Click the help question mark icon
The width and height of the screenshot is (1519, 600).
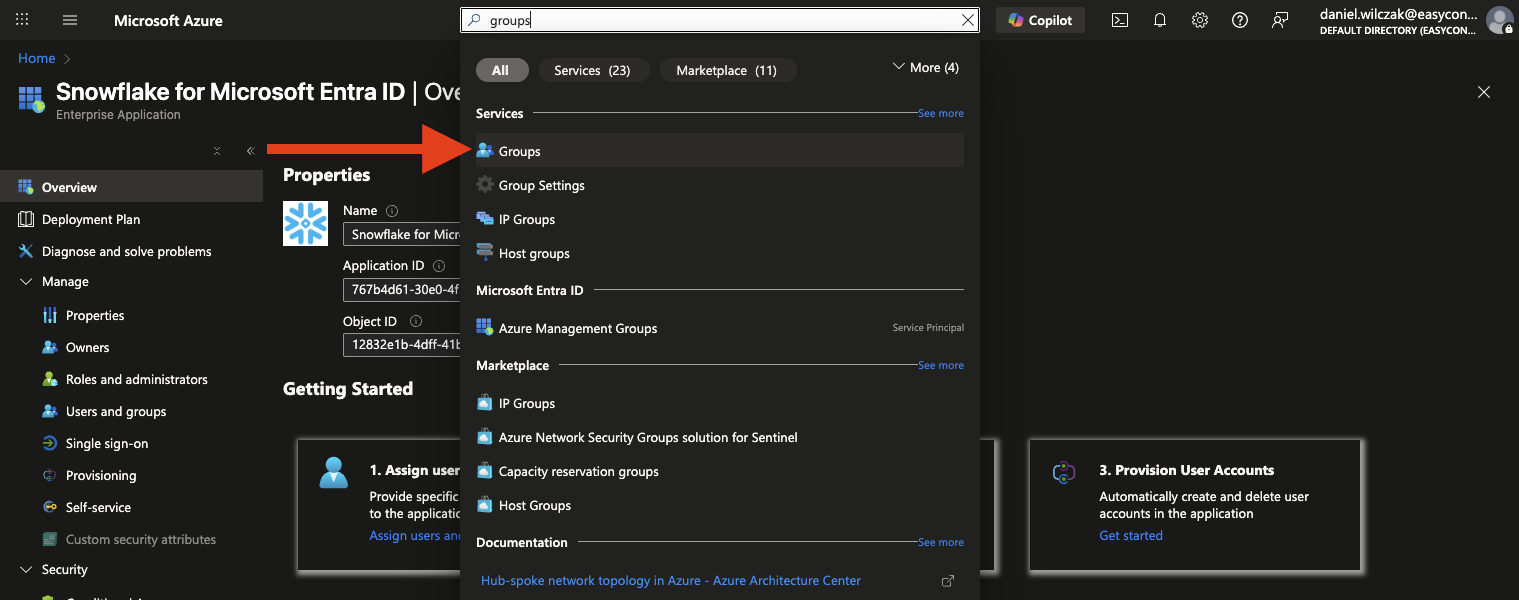[1240, 20]
